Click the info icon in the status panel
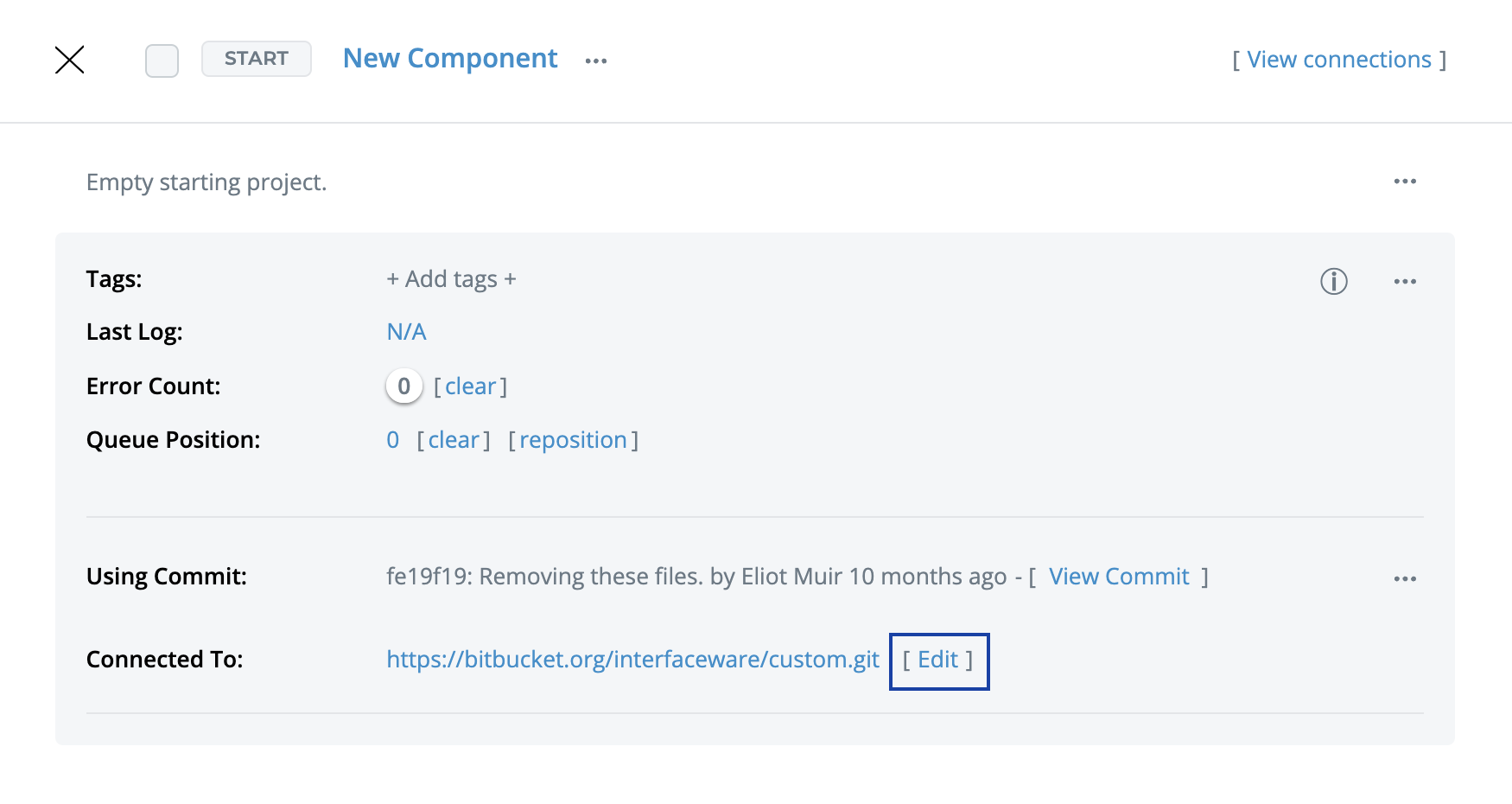Image resolution: width=1512 pixels, height=804 pixels. click(1333, 281)
